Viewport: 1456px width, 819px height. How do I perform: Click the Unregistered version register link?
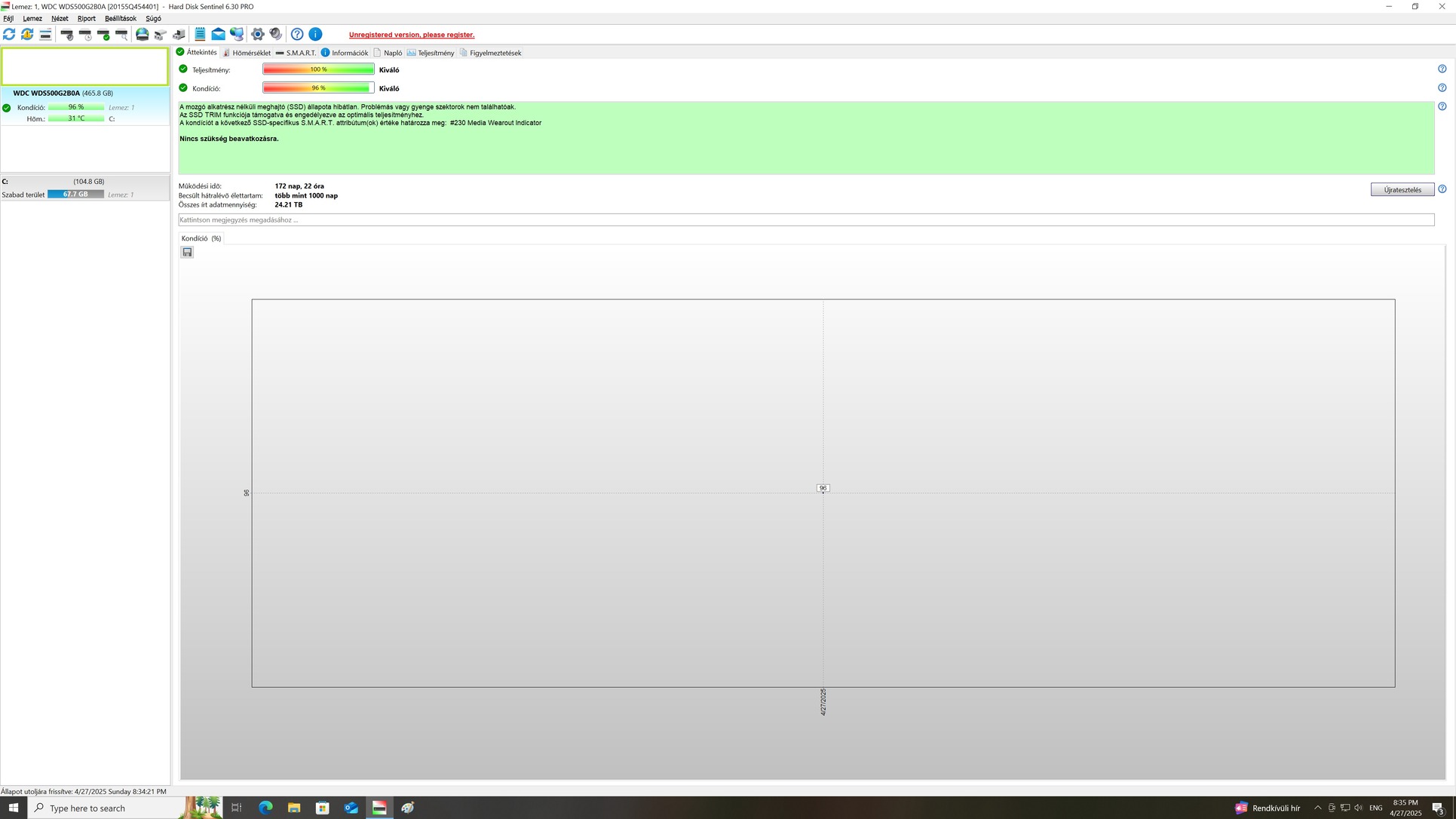[x=411, y=35]
